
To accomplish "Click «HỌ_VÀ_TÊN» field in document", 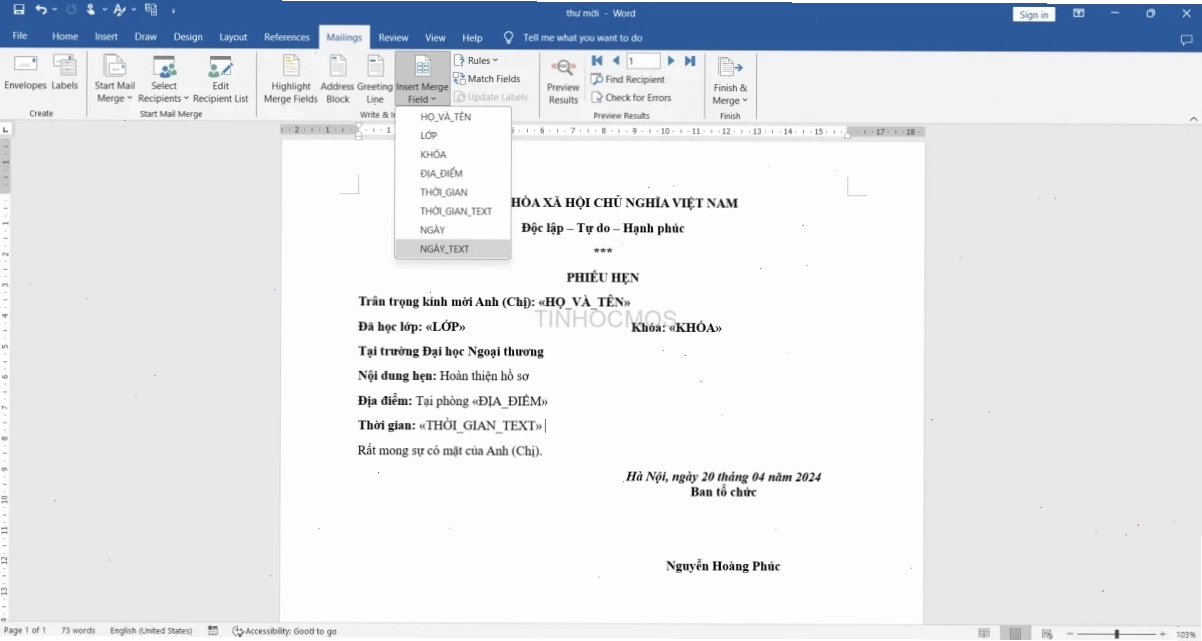I will pyautogui.click(x=584, y=302).
